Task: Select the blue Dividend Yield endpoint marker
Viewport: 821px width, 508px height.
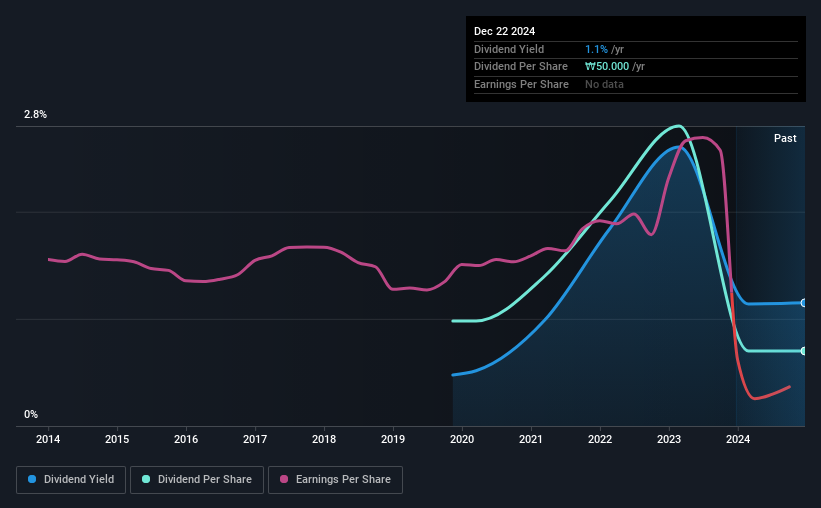Action: tap(803, 303)
